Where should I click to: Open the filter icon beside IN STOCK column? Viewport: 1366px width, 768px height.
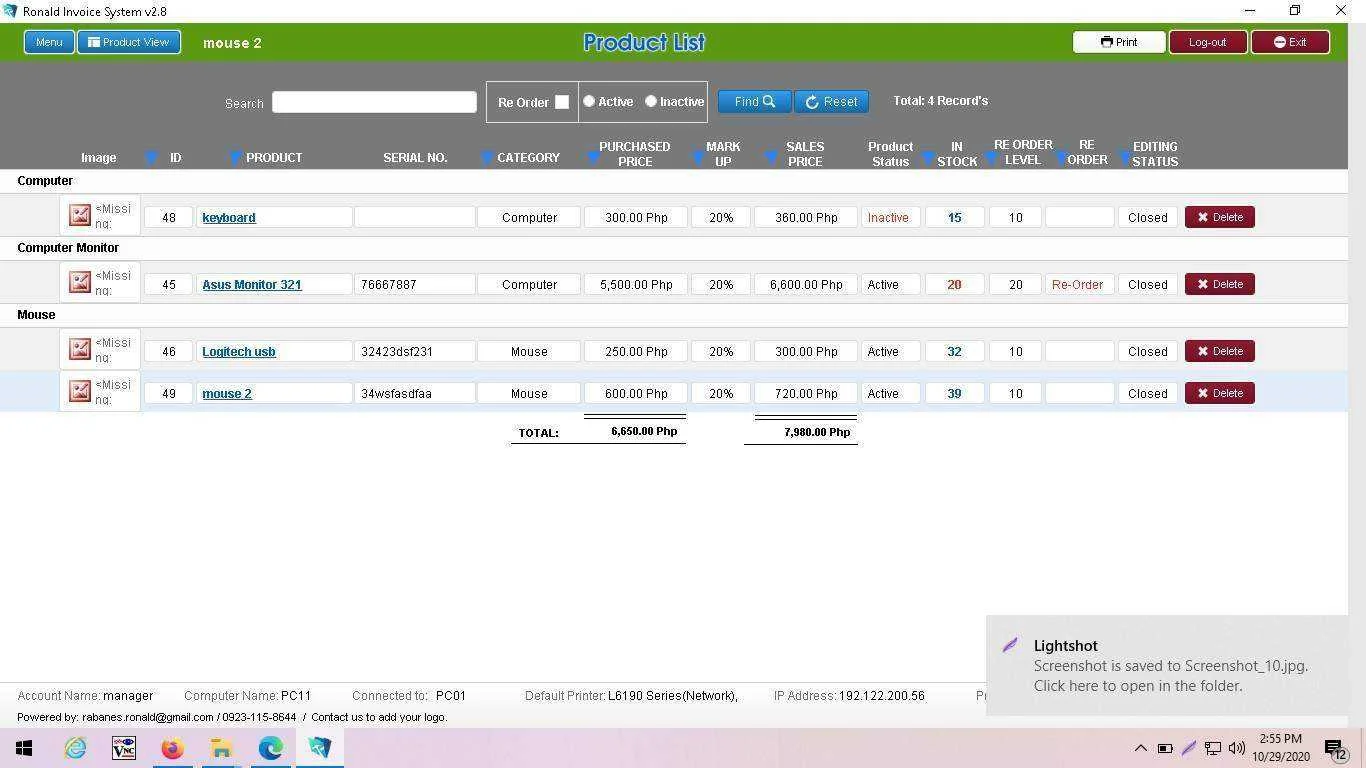point(927,158)
